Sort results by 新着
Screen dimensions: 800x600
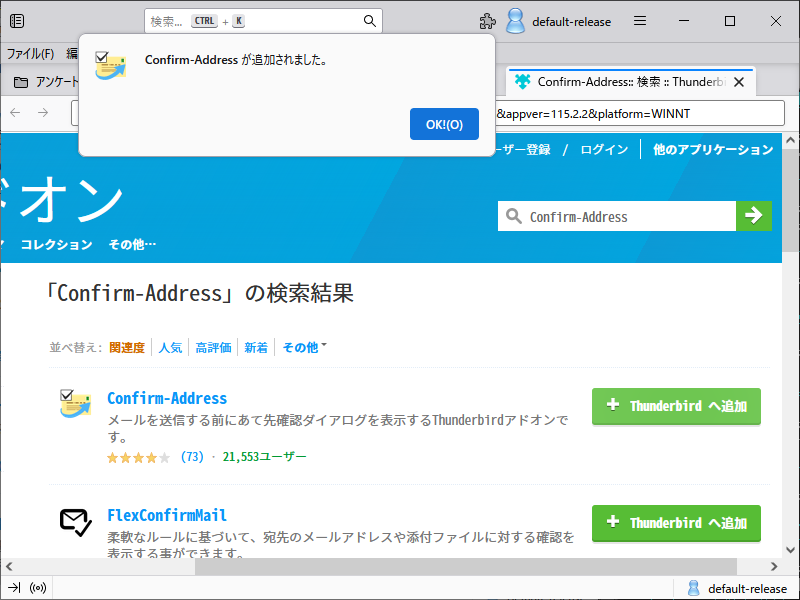point(256,347)
